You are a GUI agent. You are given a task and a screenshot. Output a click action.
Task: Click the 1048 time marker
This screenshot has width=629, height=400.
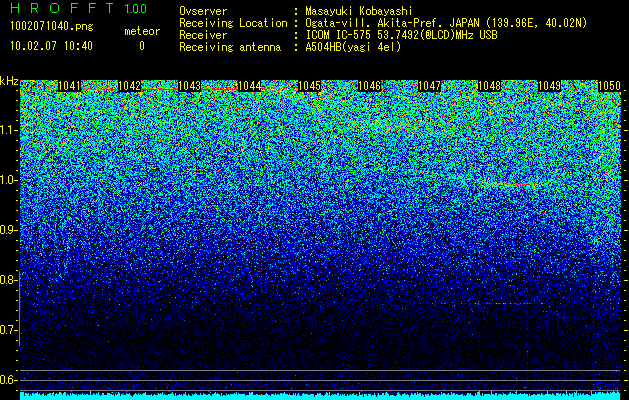click(x=490, y=86)
